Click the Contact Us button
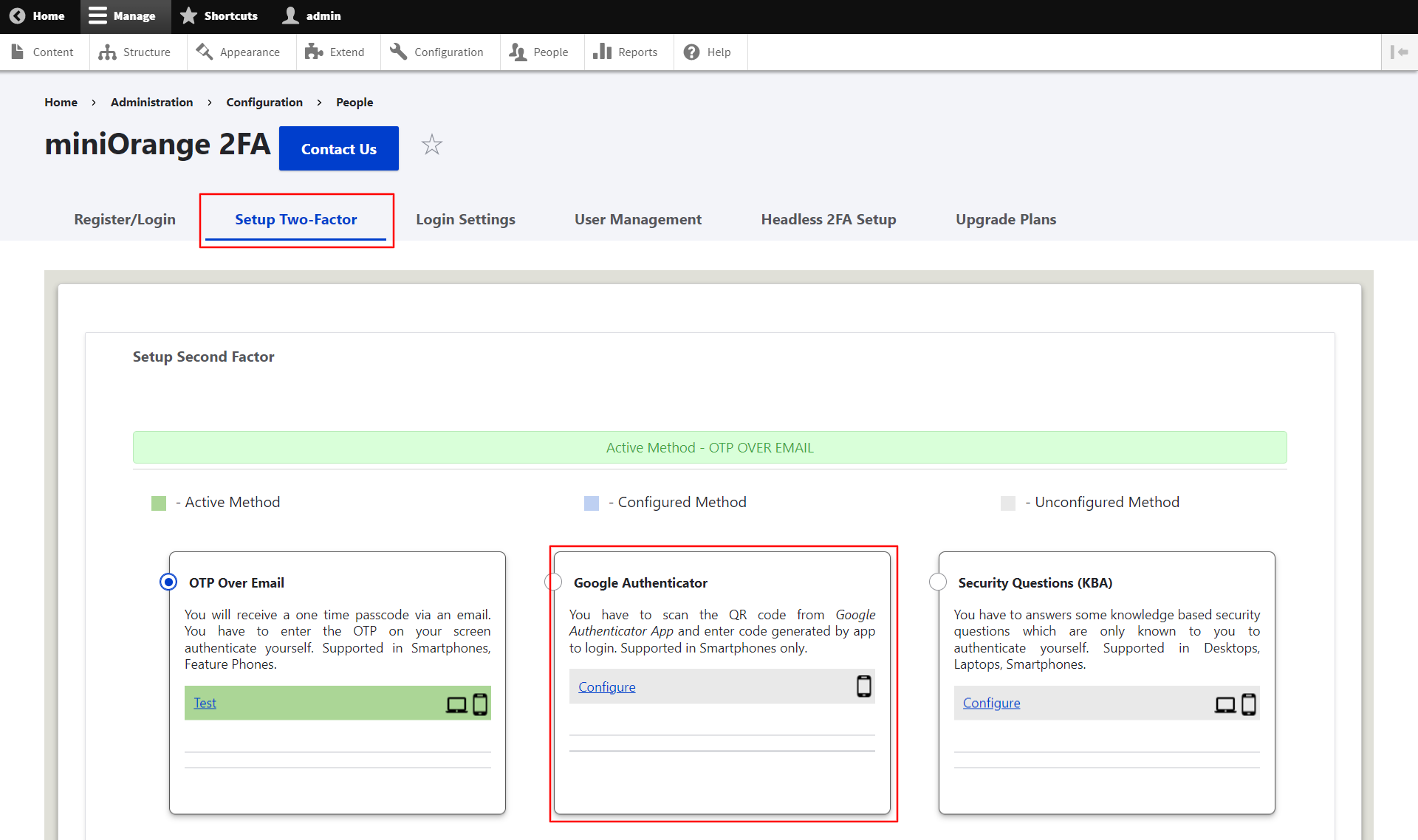1418x840 pixels. coord(339,148)
